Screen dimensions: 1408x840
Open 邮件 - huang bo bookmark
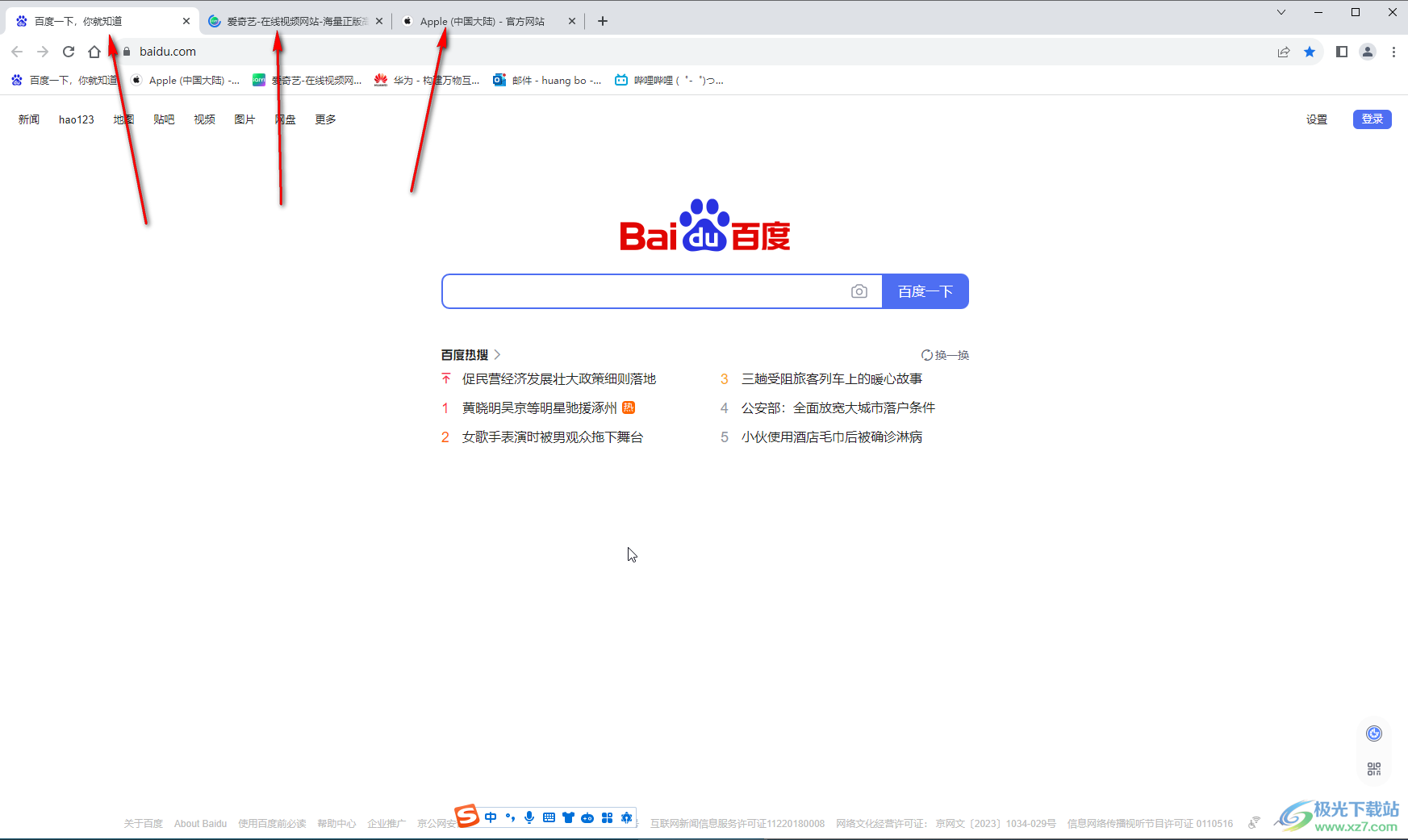click(x=547, y=80)
